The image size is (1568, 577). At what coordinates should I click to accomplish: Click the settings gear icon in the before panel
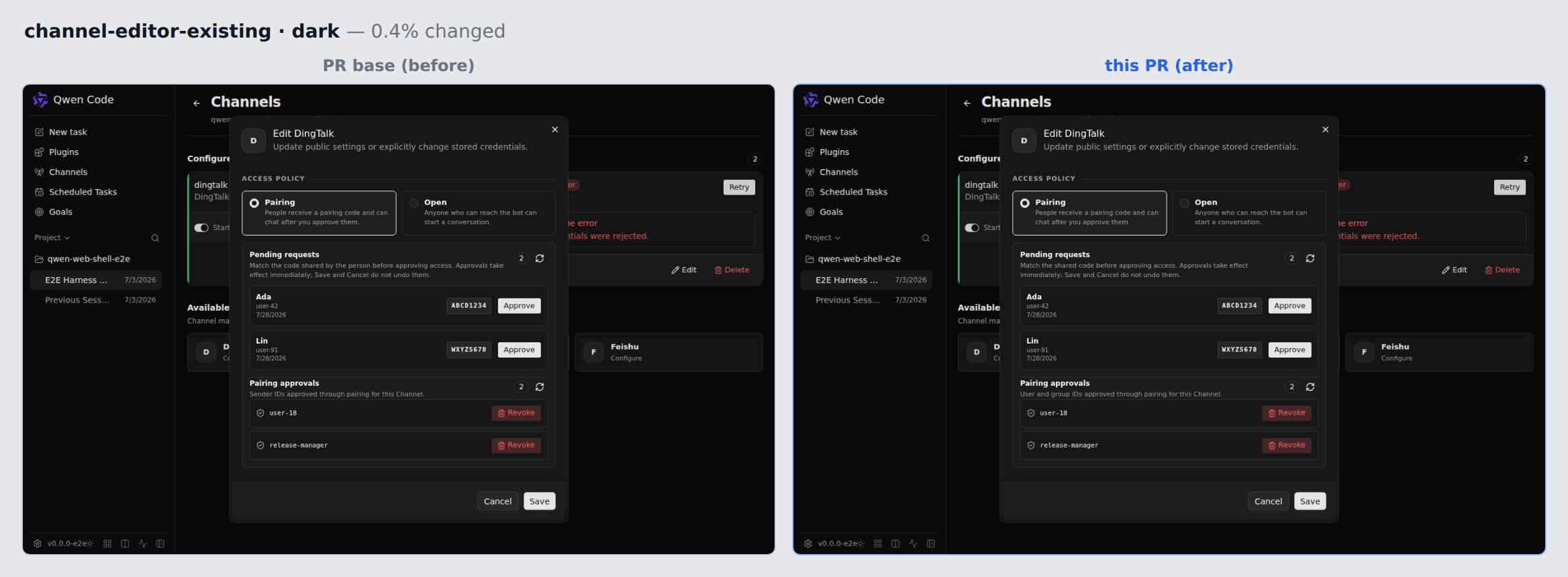tap(38, 543)
